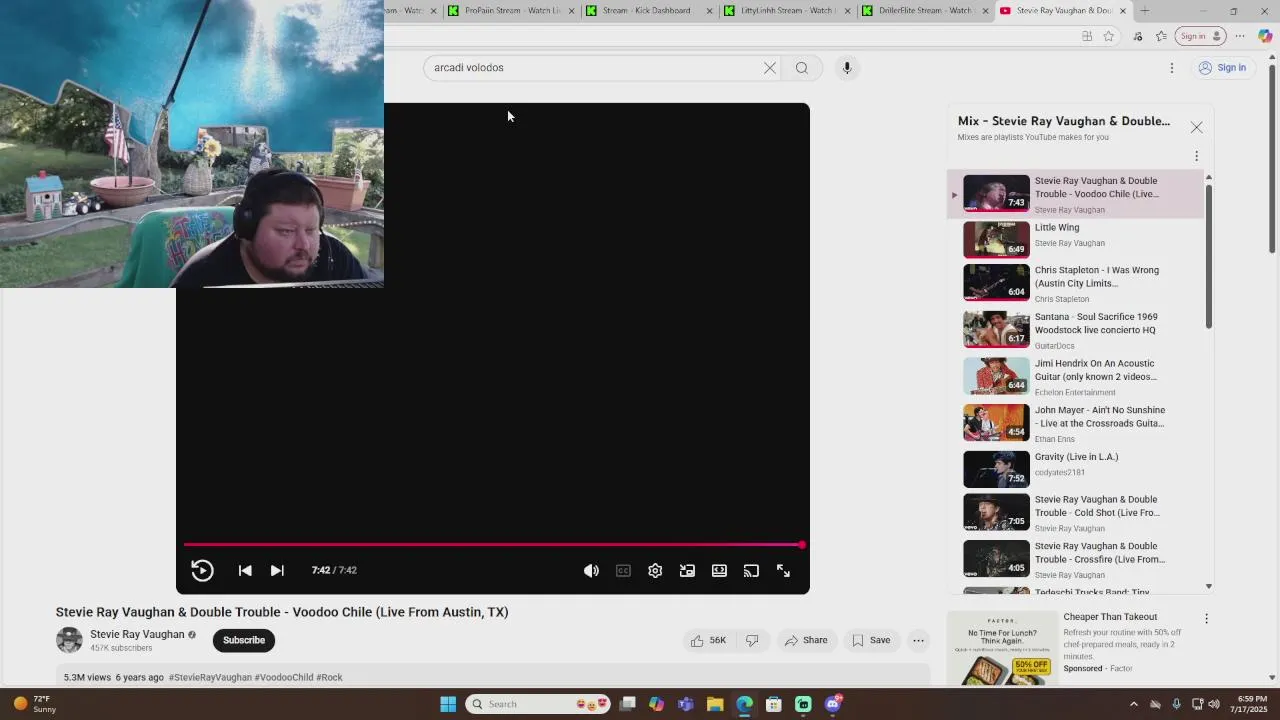Switch to ProPaiin Stream browser tab
The width and height of the screenshot is (1280, 720).
click(x=512, y=11)
